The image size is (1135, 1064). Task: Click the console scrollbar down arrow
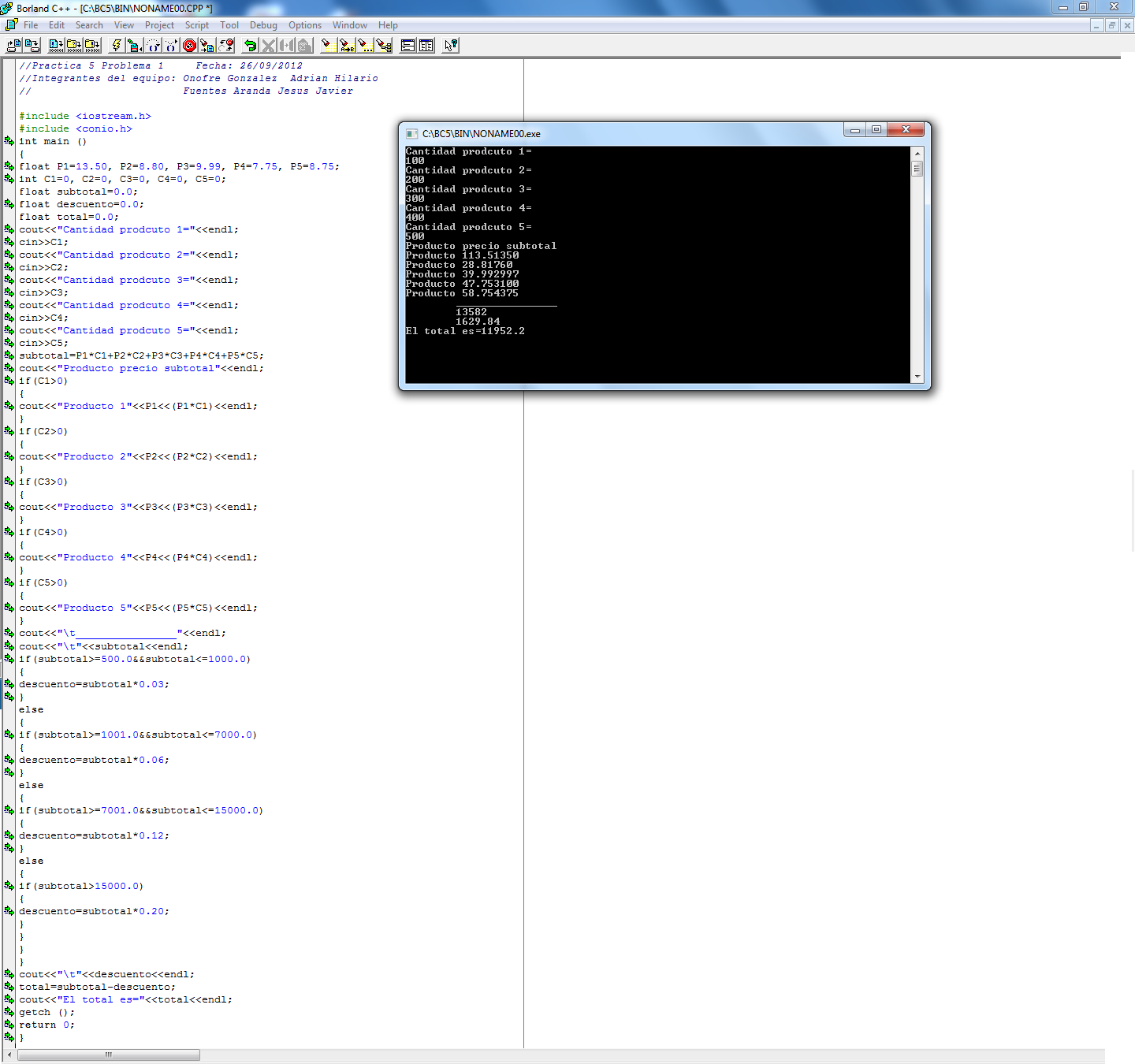click(917, 377)
